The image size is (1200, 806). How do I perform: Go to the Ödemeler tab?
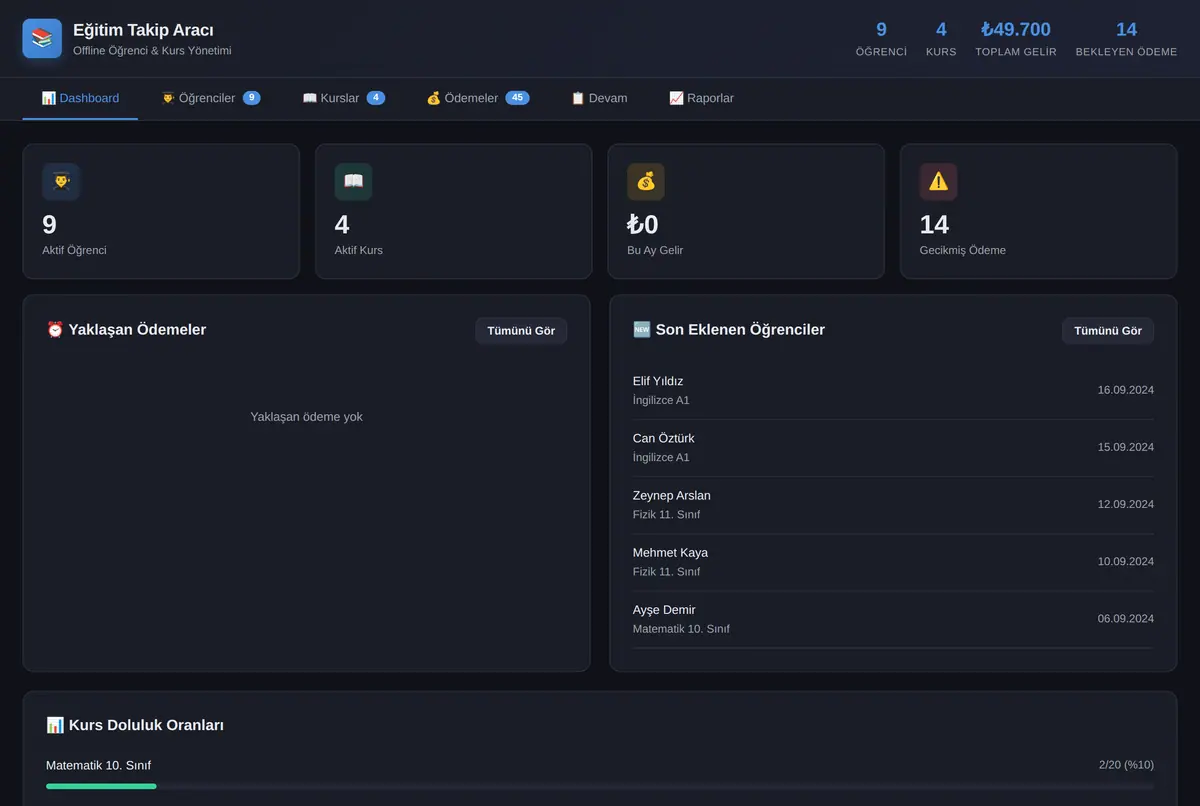point(478,98)
